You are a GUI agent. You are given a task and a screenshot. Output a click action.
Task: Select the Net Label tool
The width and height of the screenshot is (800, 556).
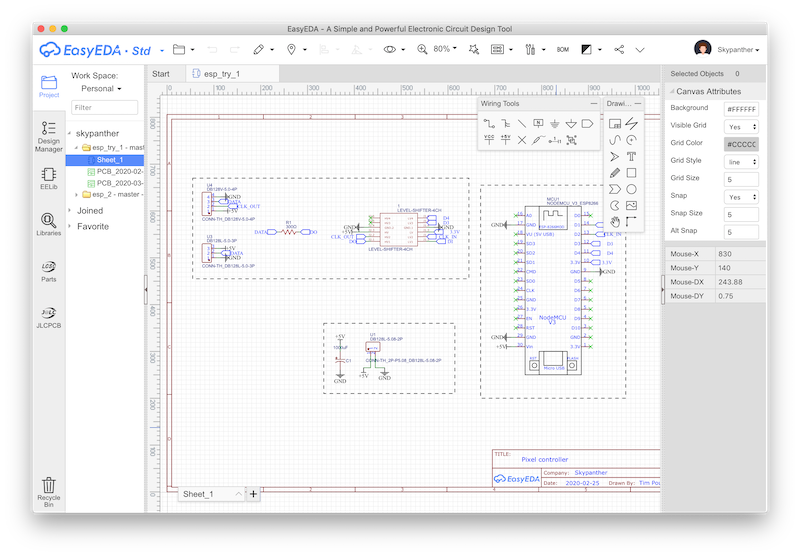[x=538, y=123]
